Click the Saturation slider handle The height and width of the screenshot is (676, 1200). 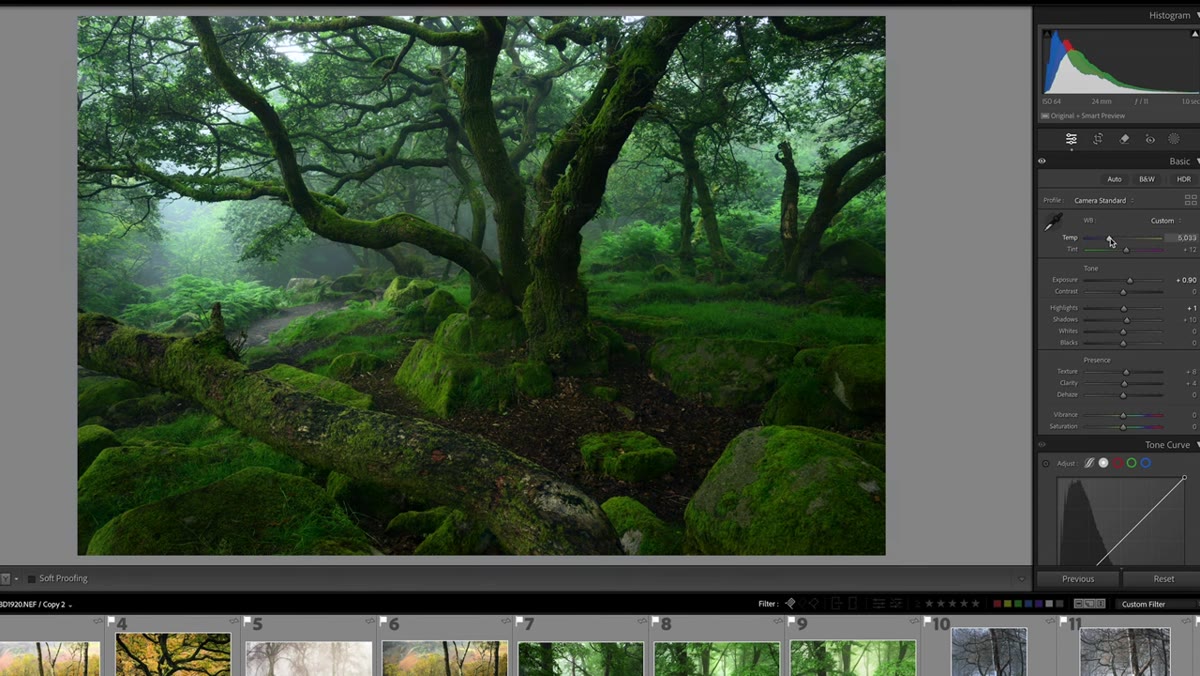tap(1123, 427)
